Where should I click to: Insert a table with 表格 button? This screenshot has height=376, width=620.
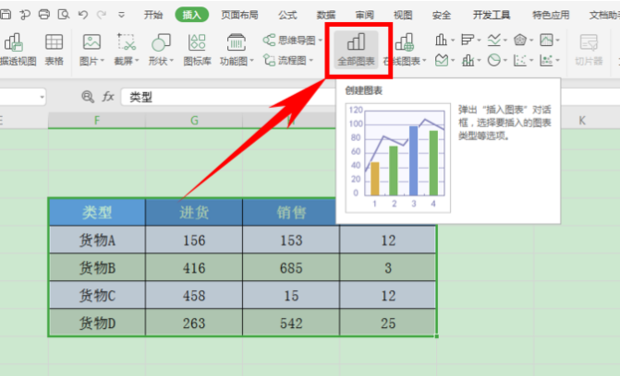[54, 49]
